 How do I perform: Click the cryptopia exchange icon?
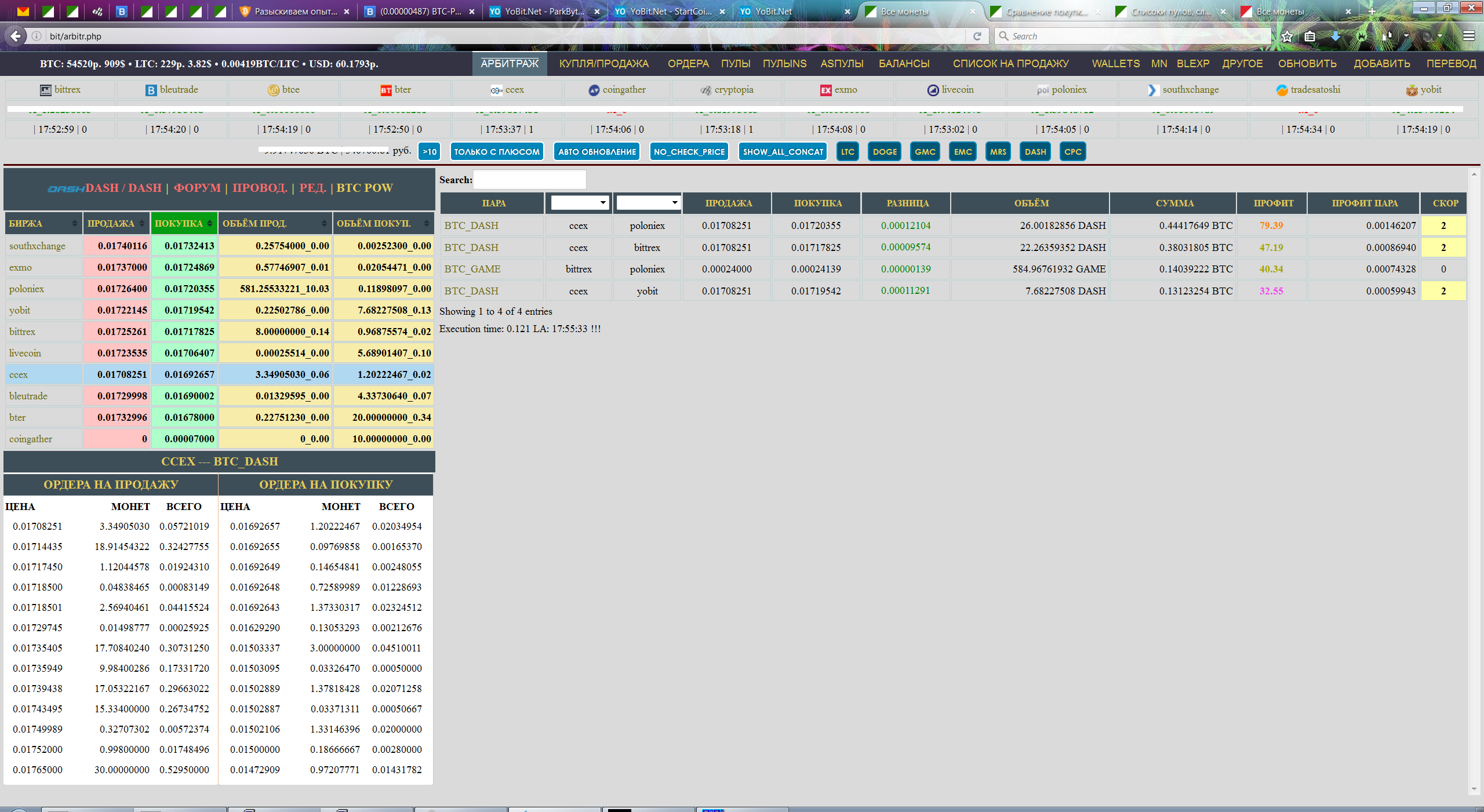[x=705, y=90]
